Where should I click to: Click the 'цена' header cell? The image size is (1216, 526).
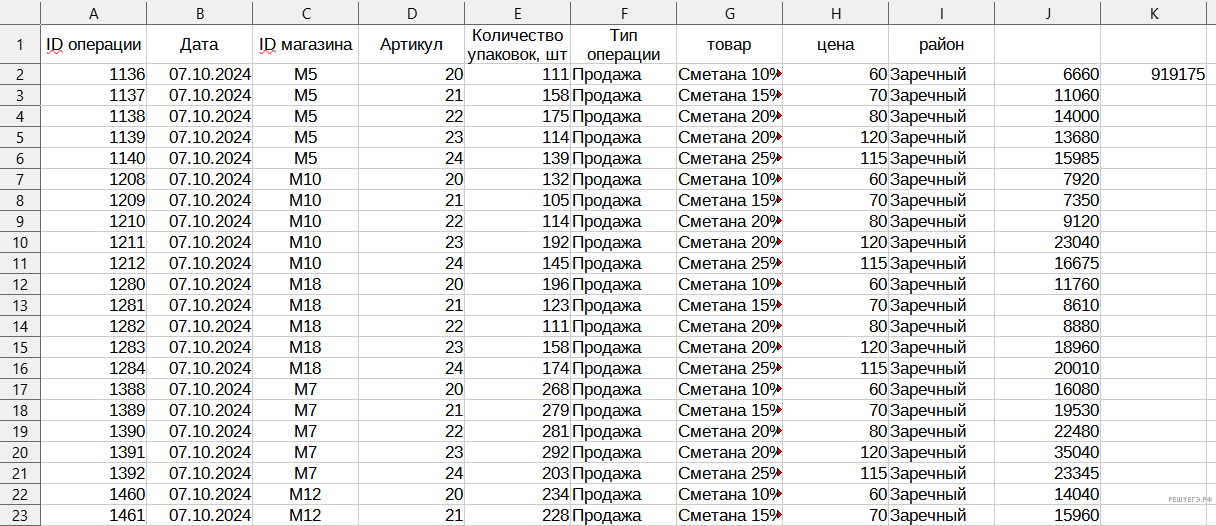tap(835, 45)
